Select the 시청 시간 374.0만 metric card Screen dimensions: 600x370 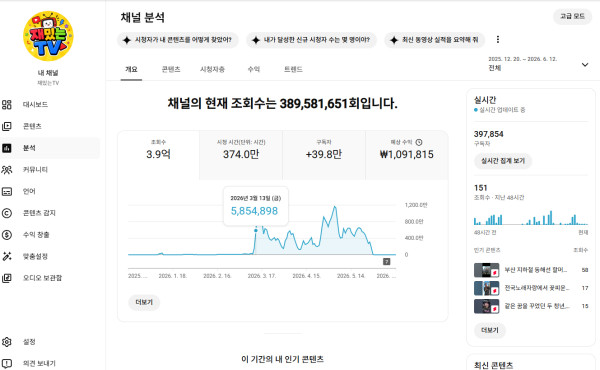(241, 155)
